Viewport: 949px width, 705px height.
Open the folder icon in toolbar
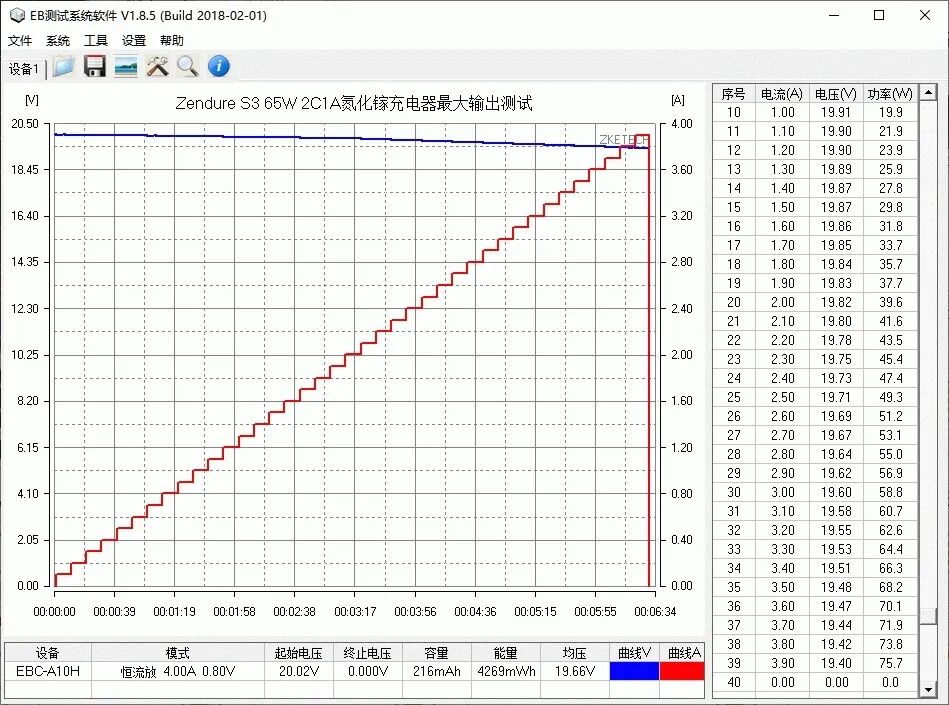coord(63,67)
